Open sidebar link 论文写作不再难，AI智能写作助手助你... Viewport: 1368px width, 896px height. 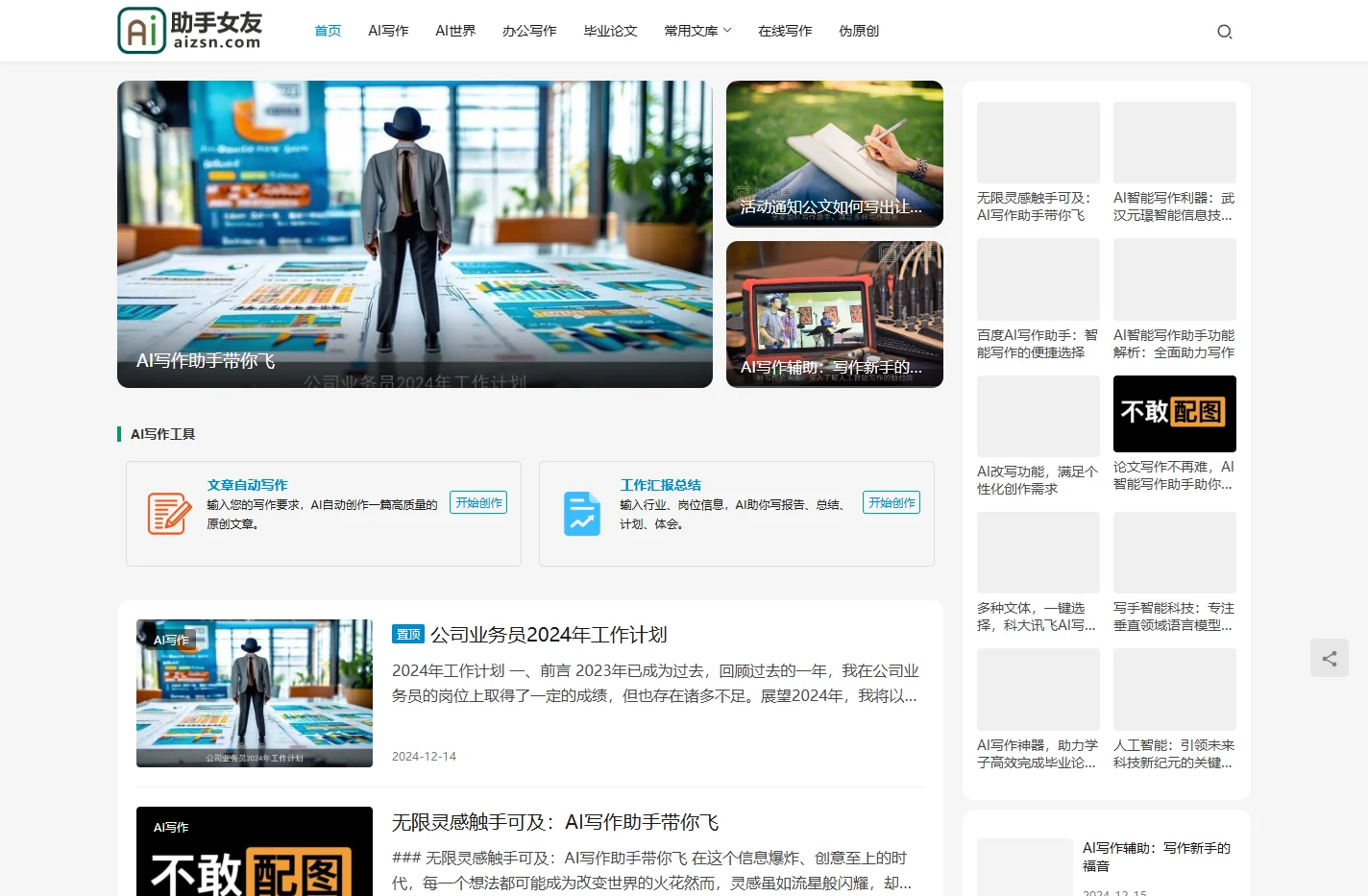pyautogui.click(x=1174, y=475)
